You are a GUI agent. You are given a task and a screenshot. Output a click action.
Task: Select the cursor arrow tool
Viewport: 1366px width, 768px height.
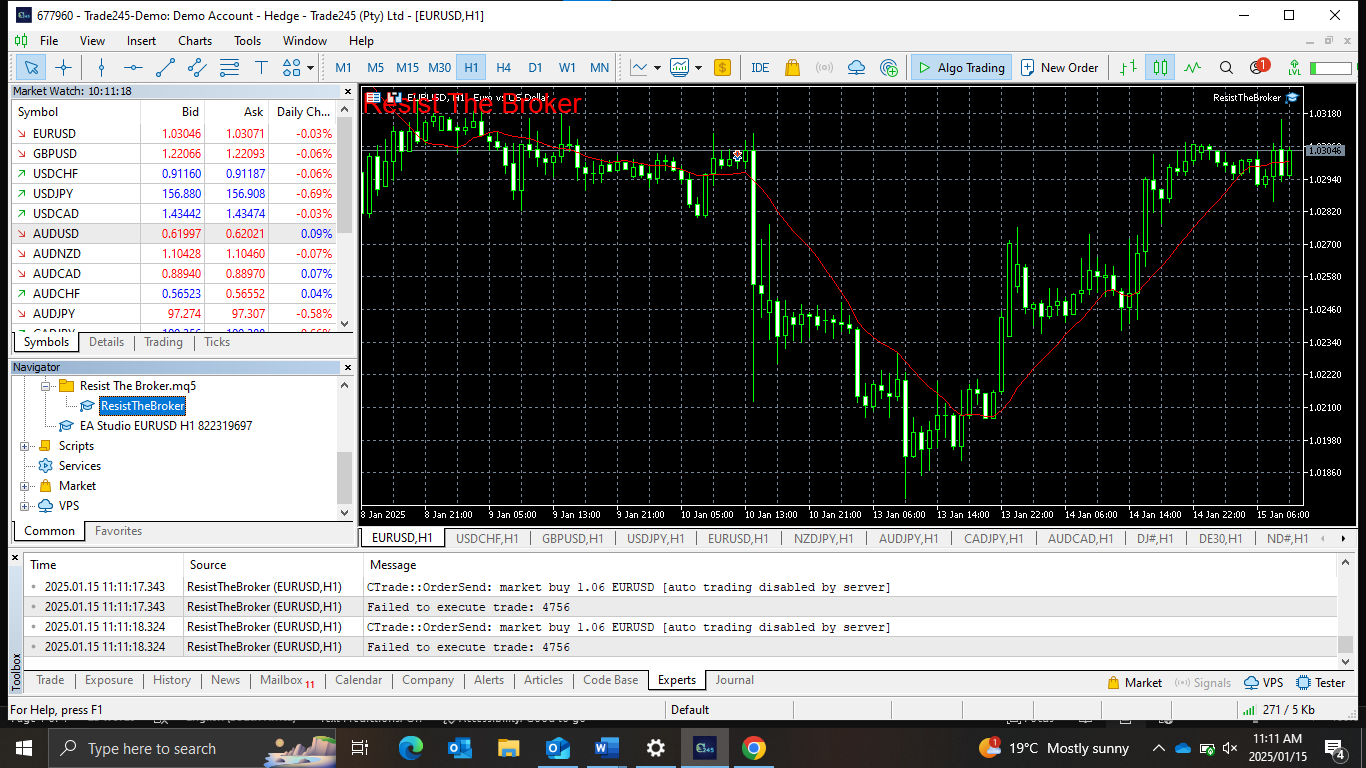pyautogui.click(x=32, y=68)
